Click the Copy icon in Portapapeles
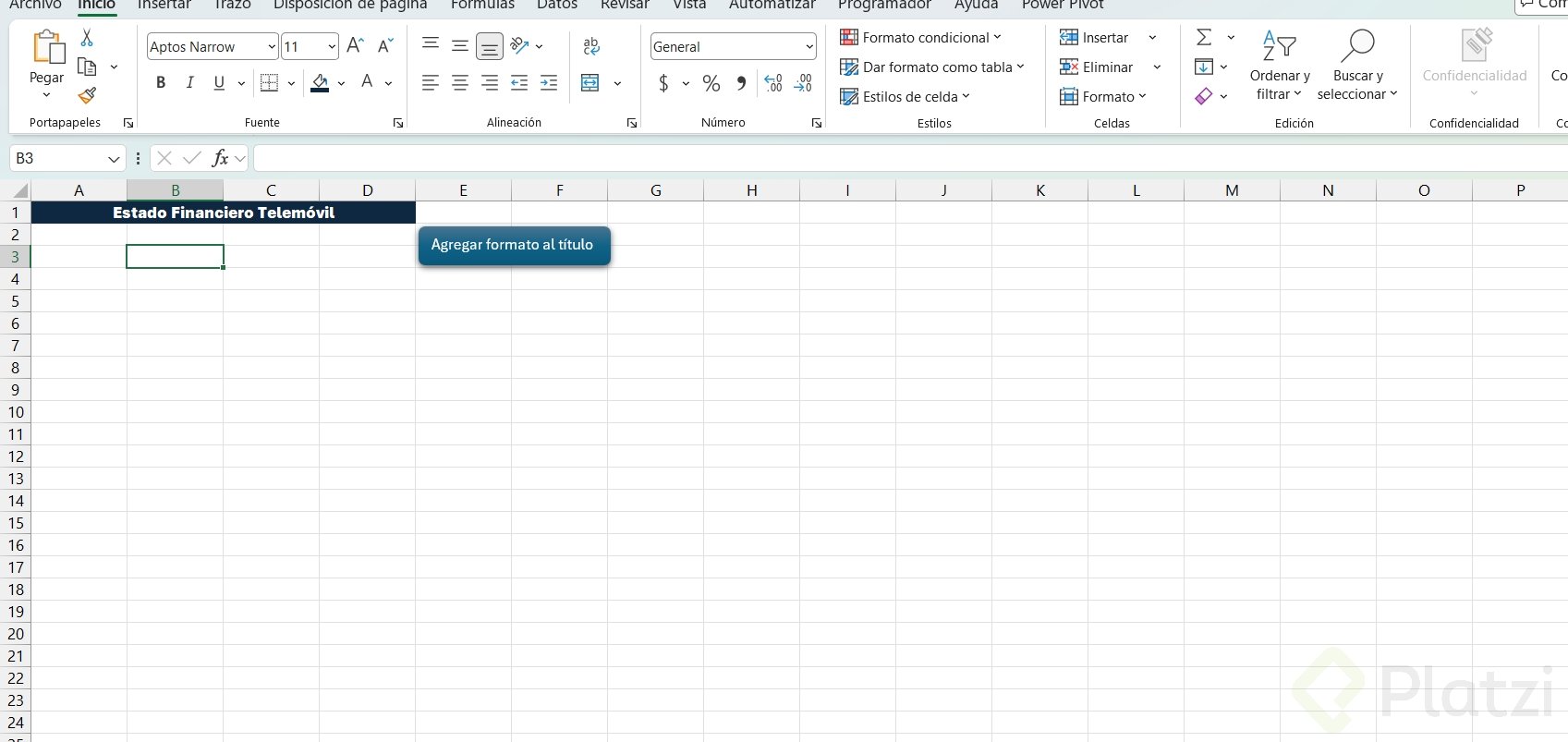1568x742 pixels. pos(87,67)
